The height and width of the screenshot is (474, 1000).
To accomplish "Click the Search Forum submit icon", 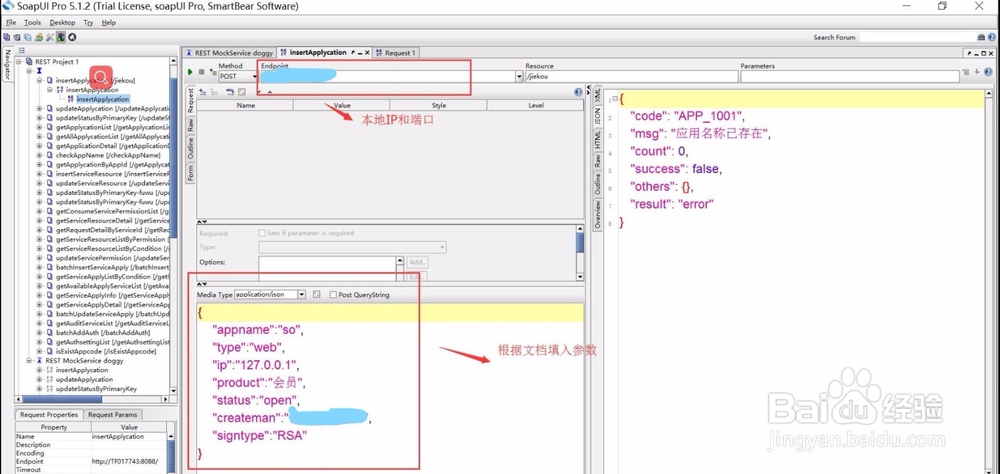I will 981,37.
